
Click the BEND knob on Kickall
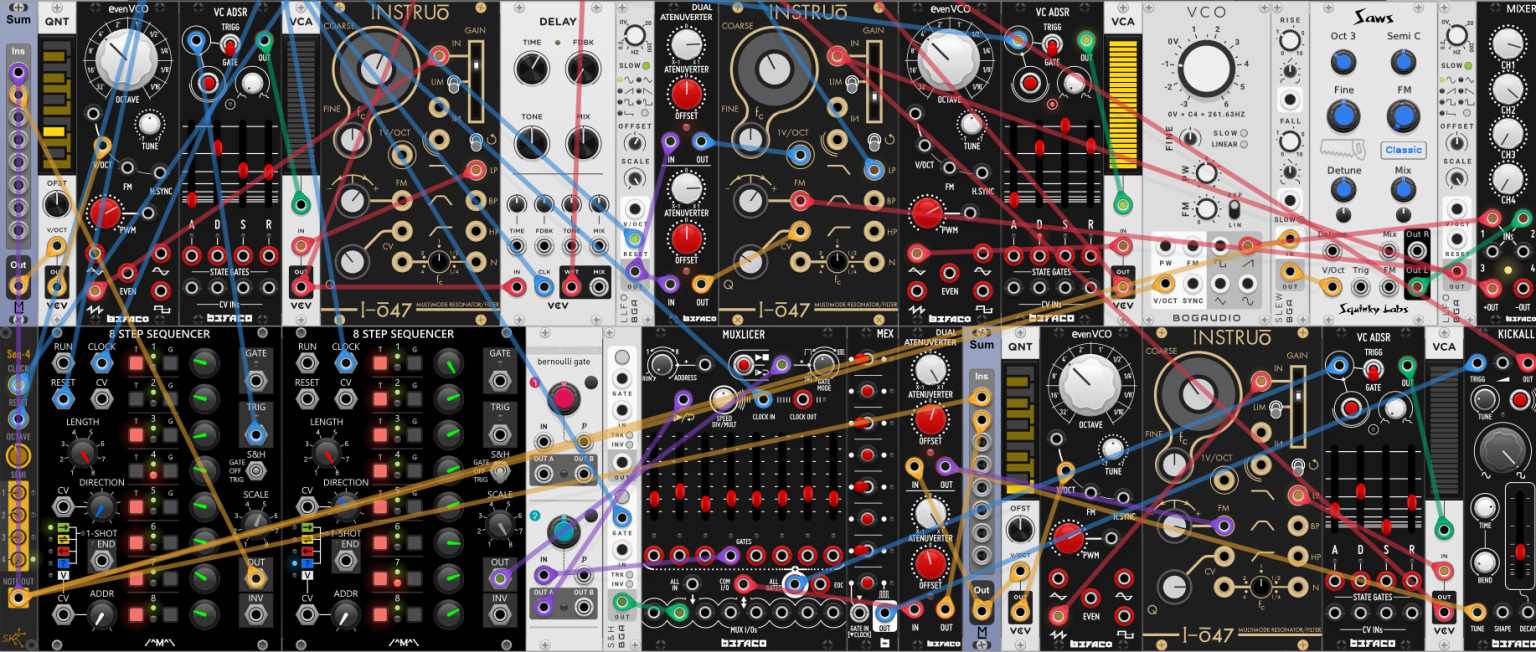(1486, 562)
